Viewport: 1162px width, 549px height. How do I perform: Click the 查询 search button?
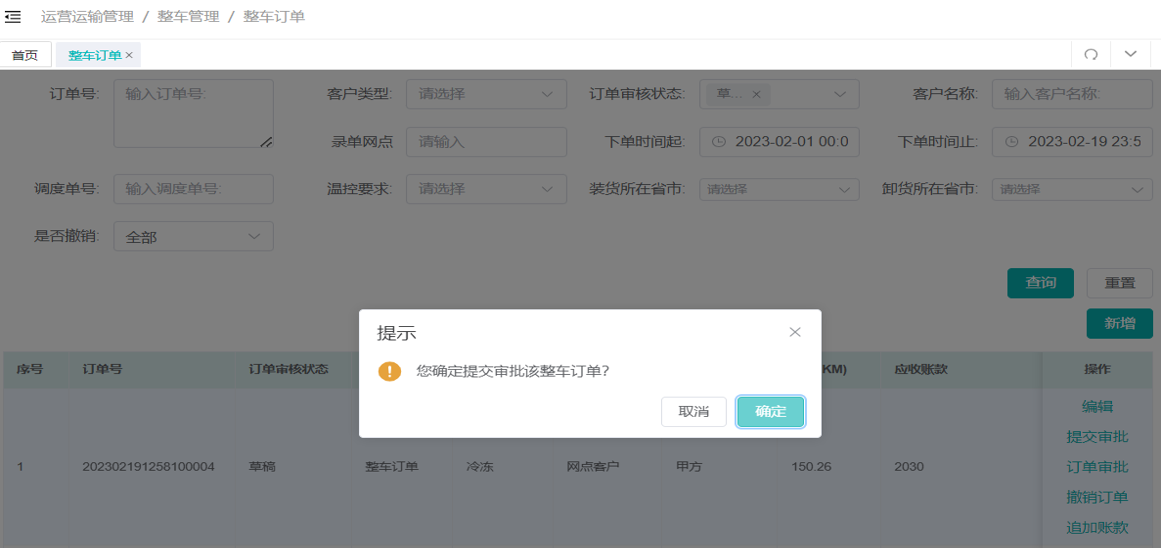tap(1040, 283)
